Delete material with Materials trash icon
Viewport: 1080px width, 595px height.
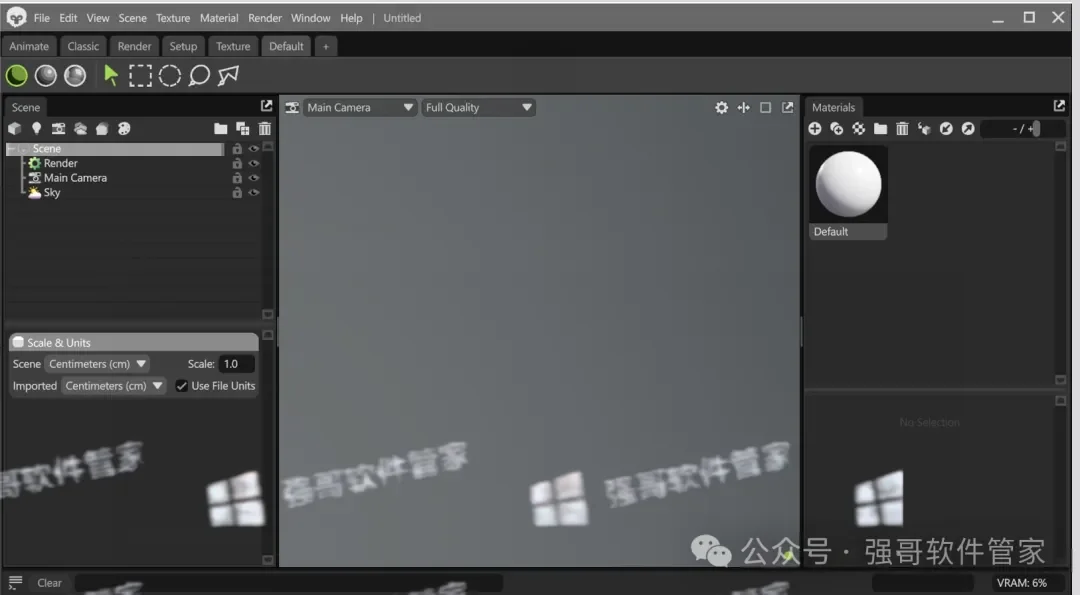point(902,129)
